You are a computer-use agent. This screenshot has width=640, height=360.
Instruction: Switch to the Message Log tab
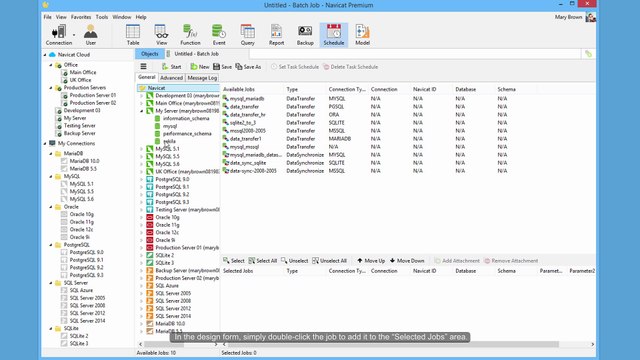point(202,78)
